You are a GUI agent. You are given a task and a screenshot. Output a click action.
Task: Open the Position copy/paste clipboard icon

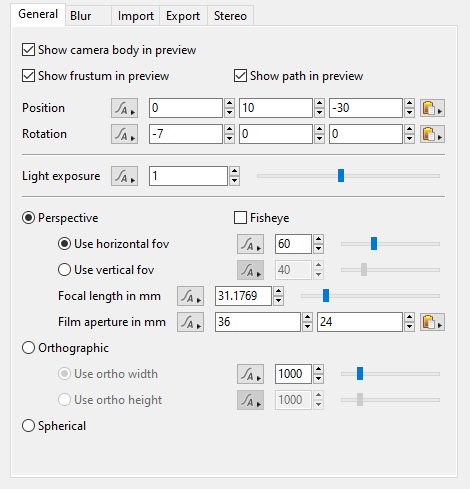(x=432, y=108)
